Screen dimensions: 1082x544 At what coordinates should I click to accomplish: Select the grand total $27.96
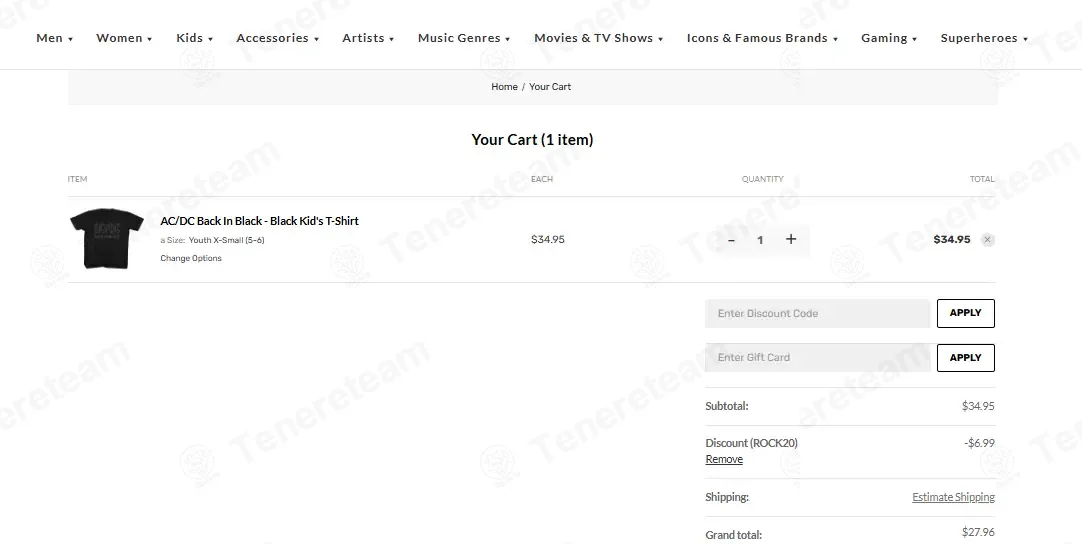coord(978,532)
